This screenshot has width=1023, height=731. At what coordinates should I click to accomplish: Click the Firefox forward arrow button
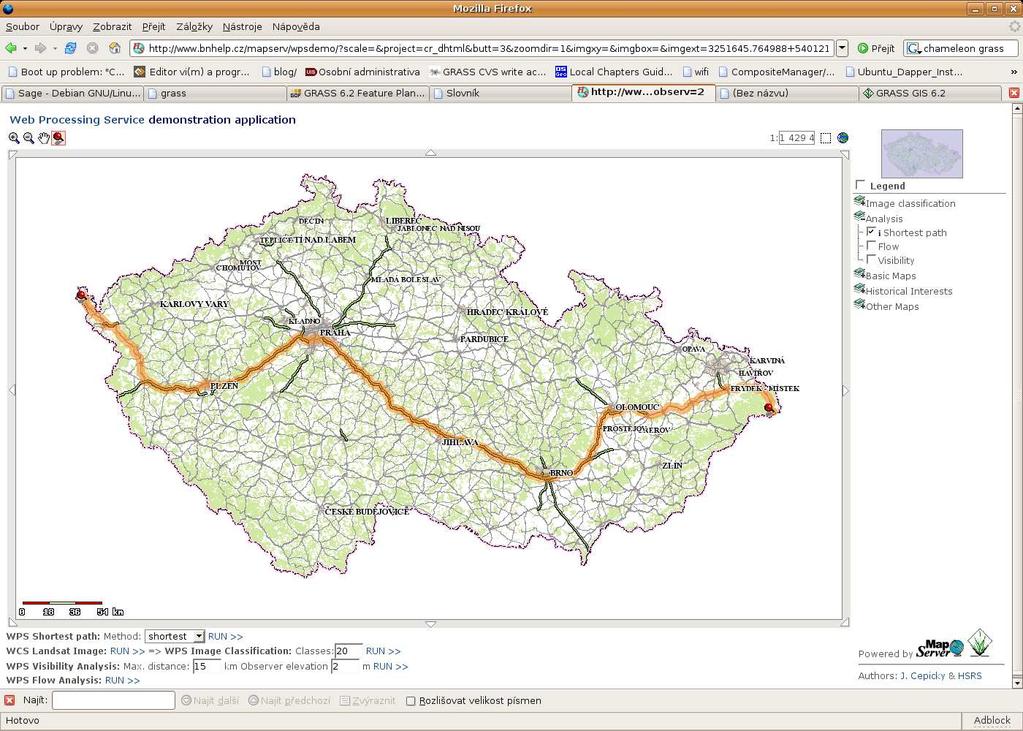point(40,48)
